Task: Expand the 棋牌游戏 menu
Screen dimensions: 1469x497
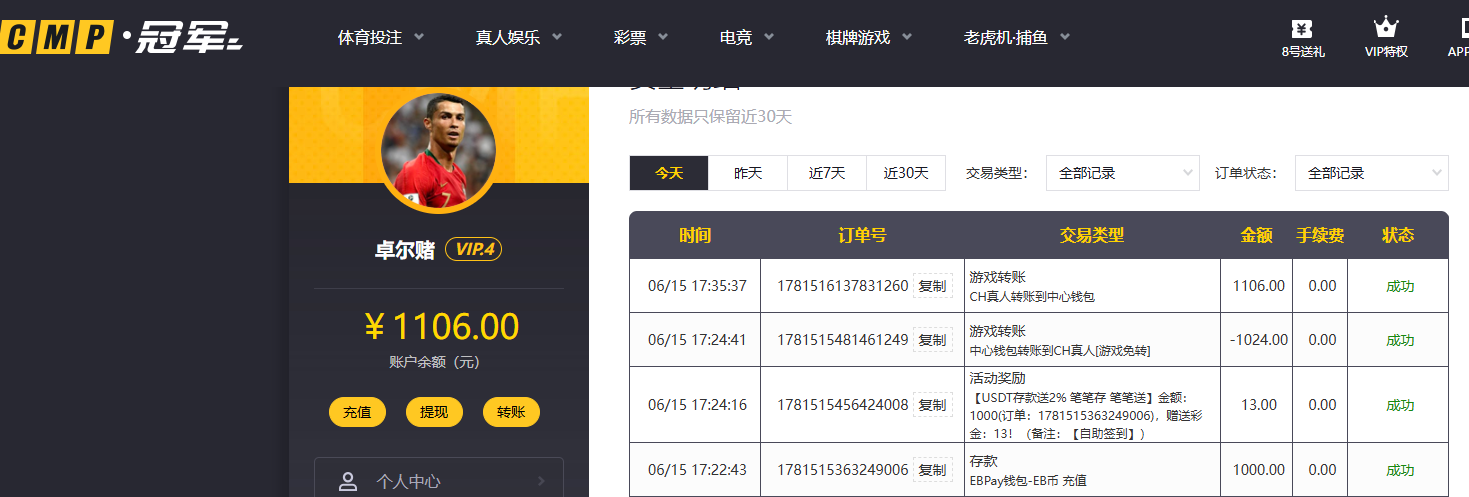Action: click(870, 38)
